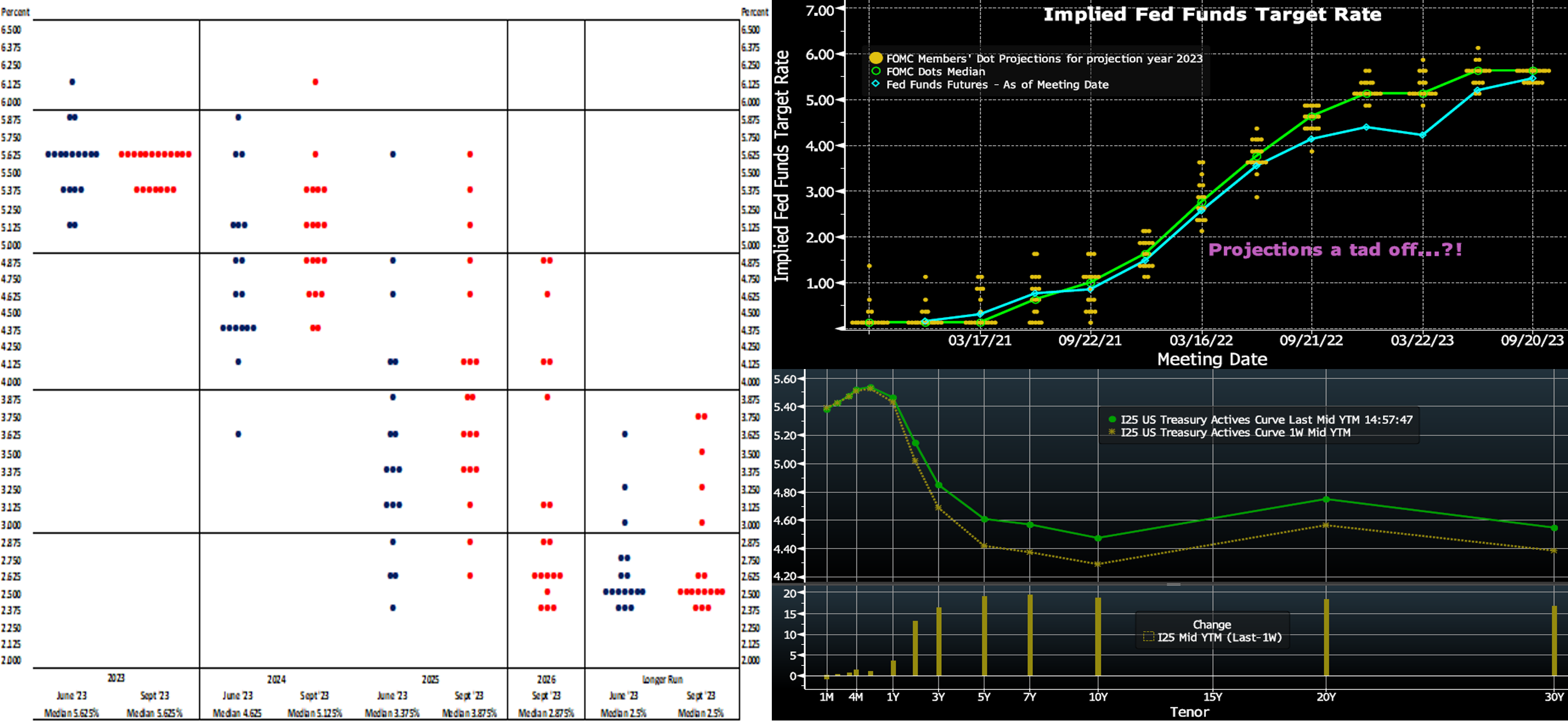Click the 'Meeting Date' axis title

coord(1212,359)
